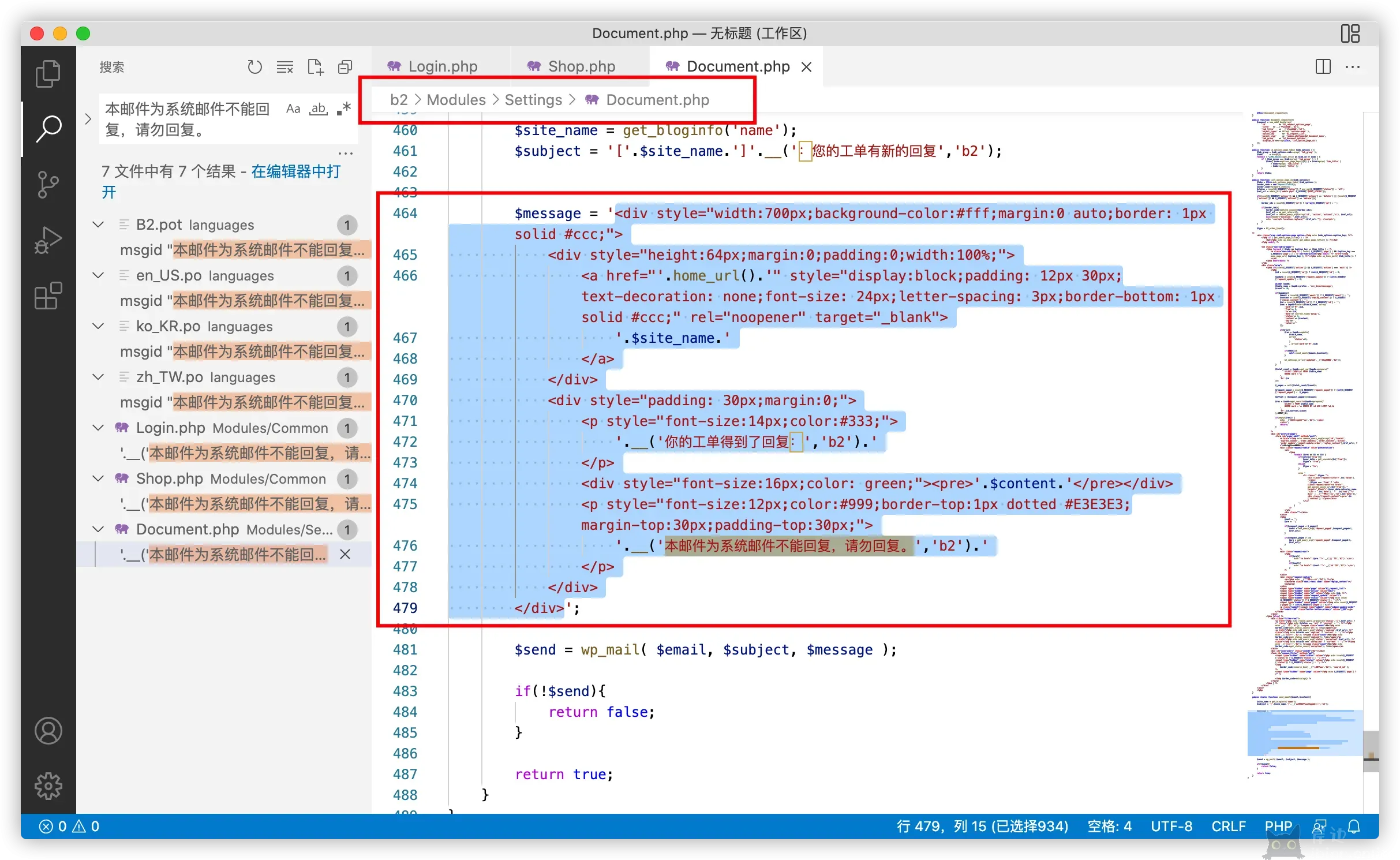Click the Document.php breadcrumb
Viewport: 1400px width, 860px height.
[647, 100]
